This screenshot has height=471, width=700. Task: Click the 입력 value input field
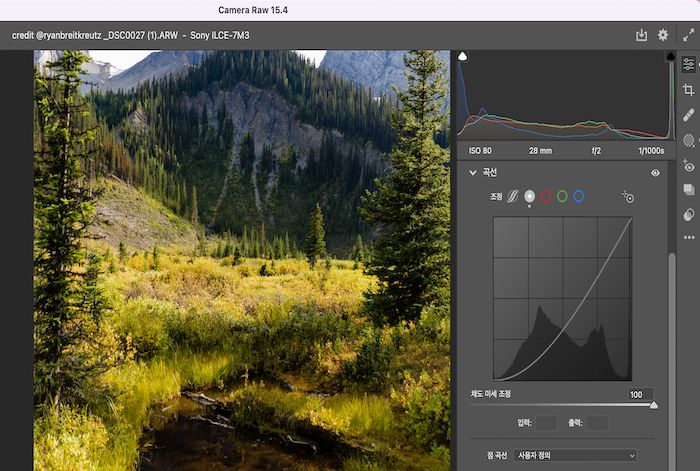(546, 422)
